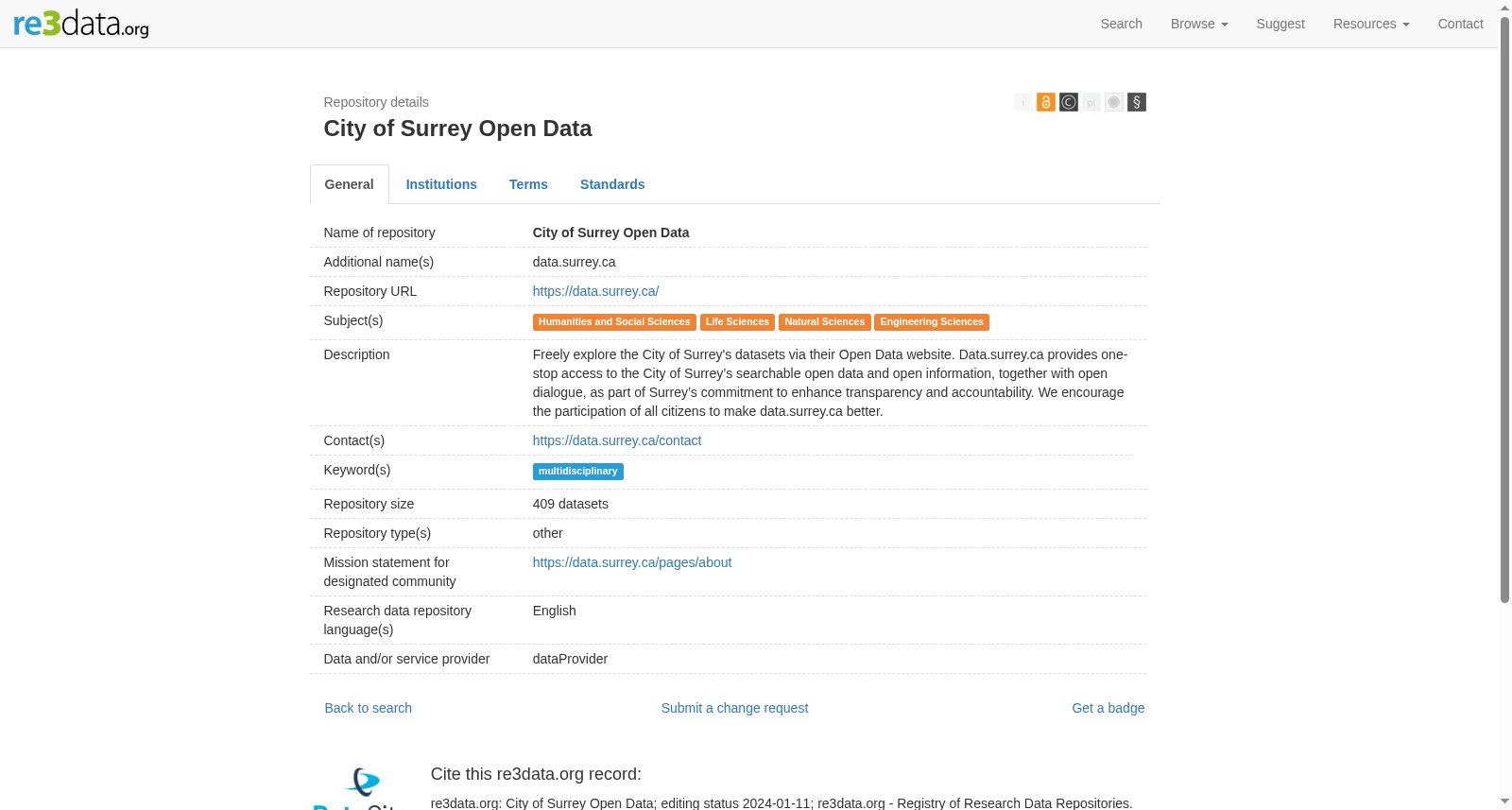This screenshot has height=810, width=1512.
Task: Open the Browse dropdown in the navbar
Action: point(1199,24)
